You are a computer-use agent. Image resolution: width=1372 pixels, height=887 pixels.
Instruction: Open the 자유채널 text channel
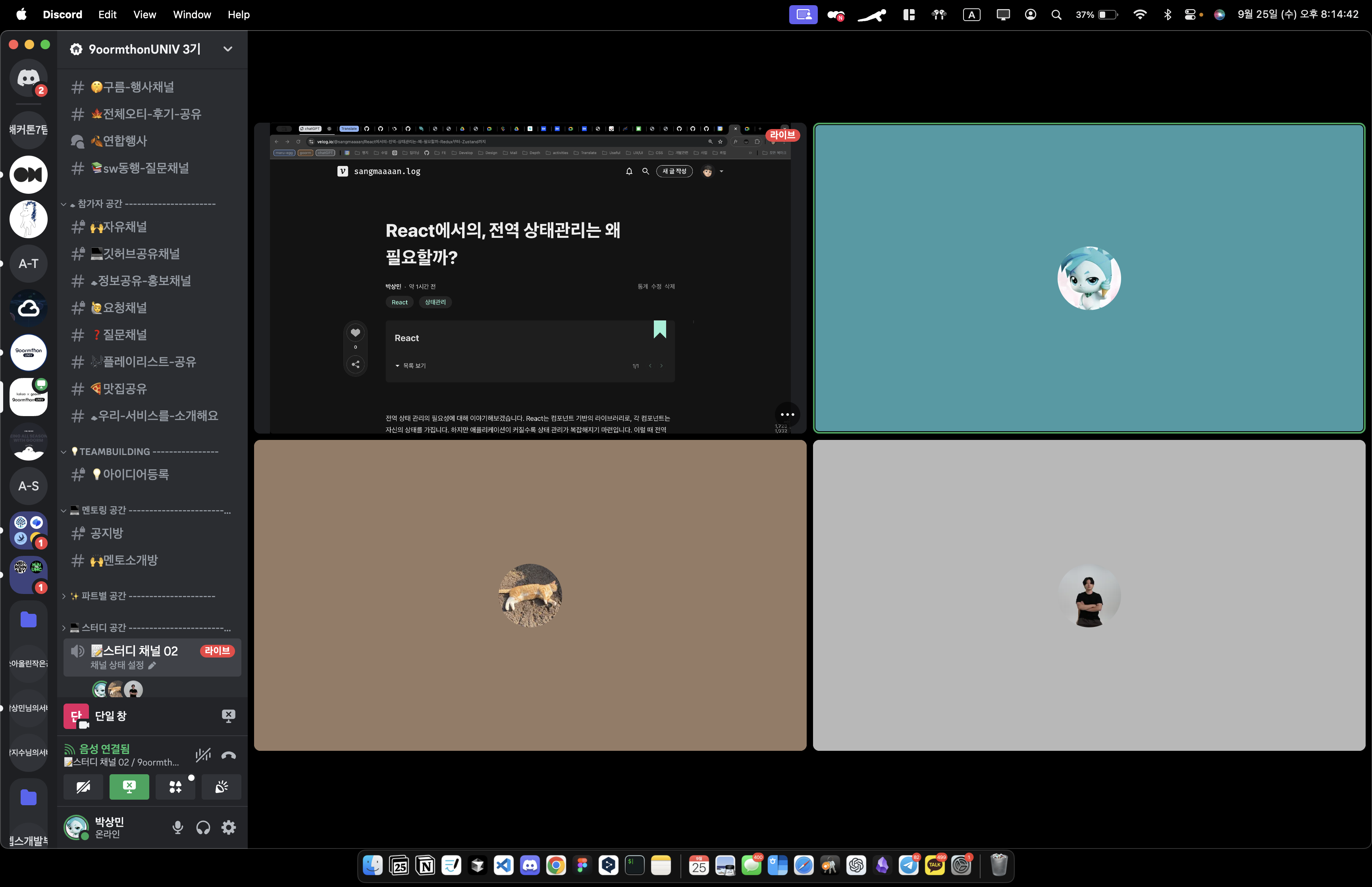pos(124,227)
